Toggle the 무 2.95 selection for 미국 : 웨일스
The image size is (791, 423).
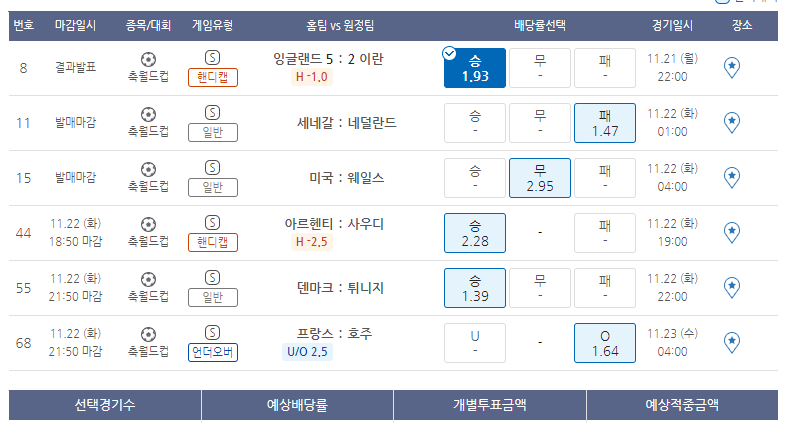540,178
